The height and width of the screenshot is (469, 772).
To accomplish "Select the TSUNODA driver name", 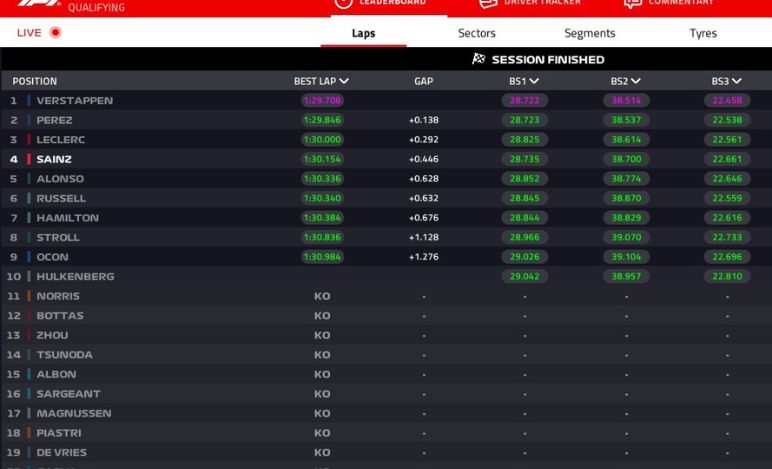I will coord(64,355).
